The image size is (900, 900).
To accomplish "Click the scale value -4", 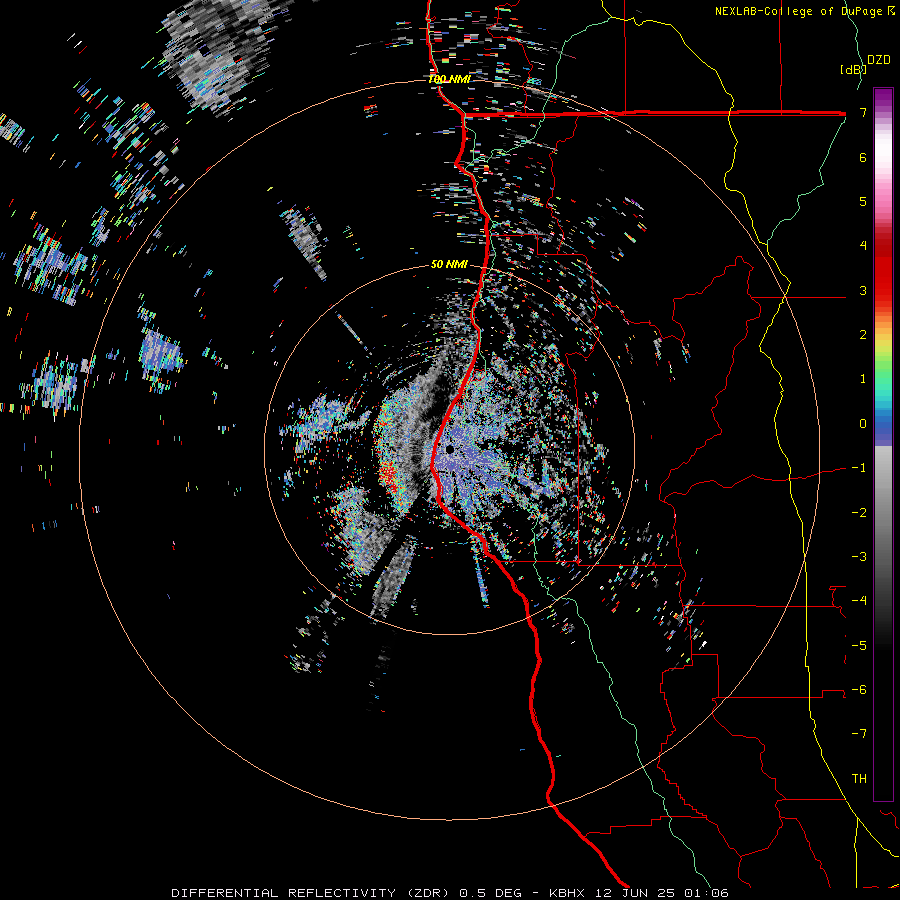I will coord(859,601).
